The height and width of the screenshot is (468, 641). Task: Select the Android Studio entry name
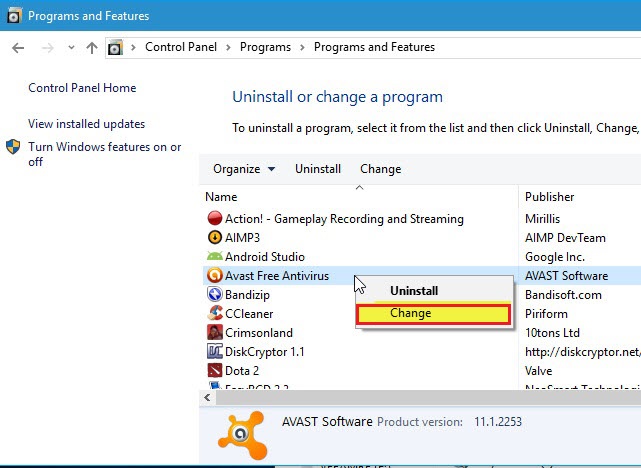[265, 257]
